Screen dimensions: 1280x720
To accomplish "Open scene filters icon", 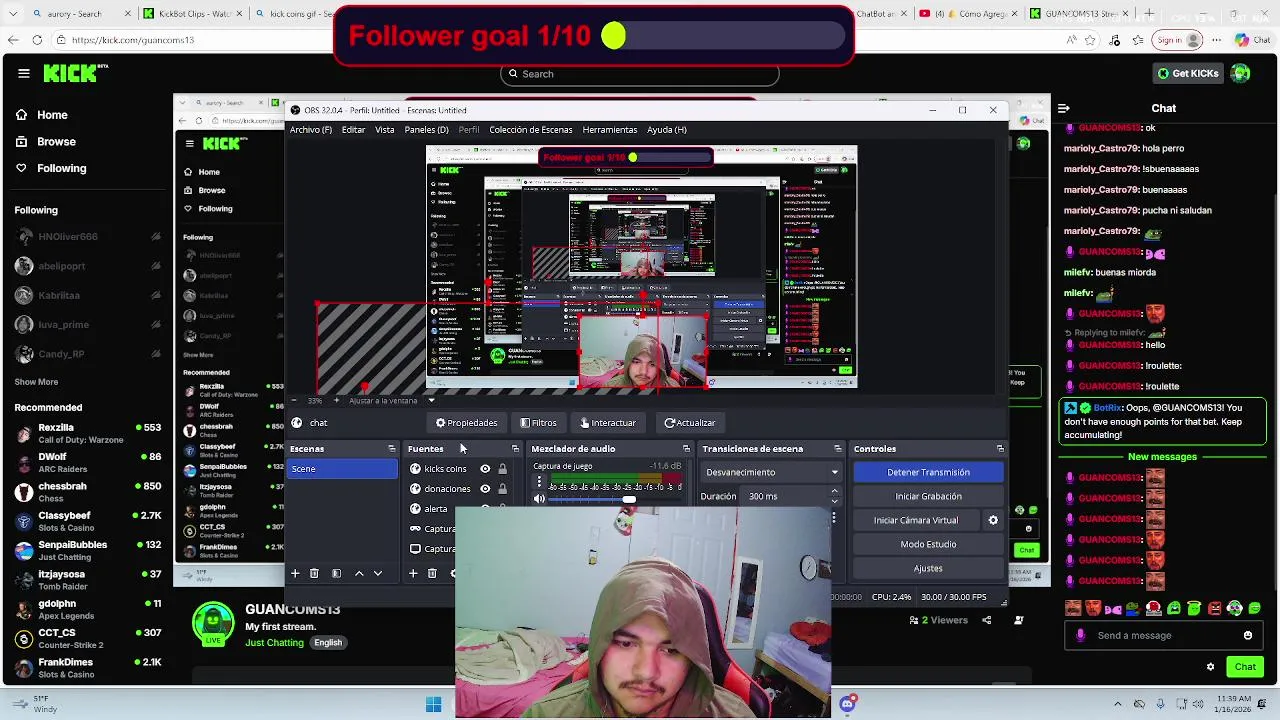I will (x=336, y=574).
